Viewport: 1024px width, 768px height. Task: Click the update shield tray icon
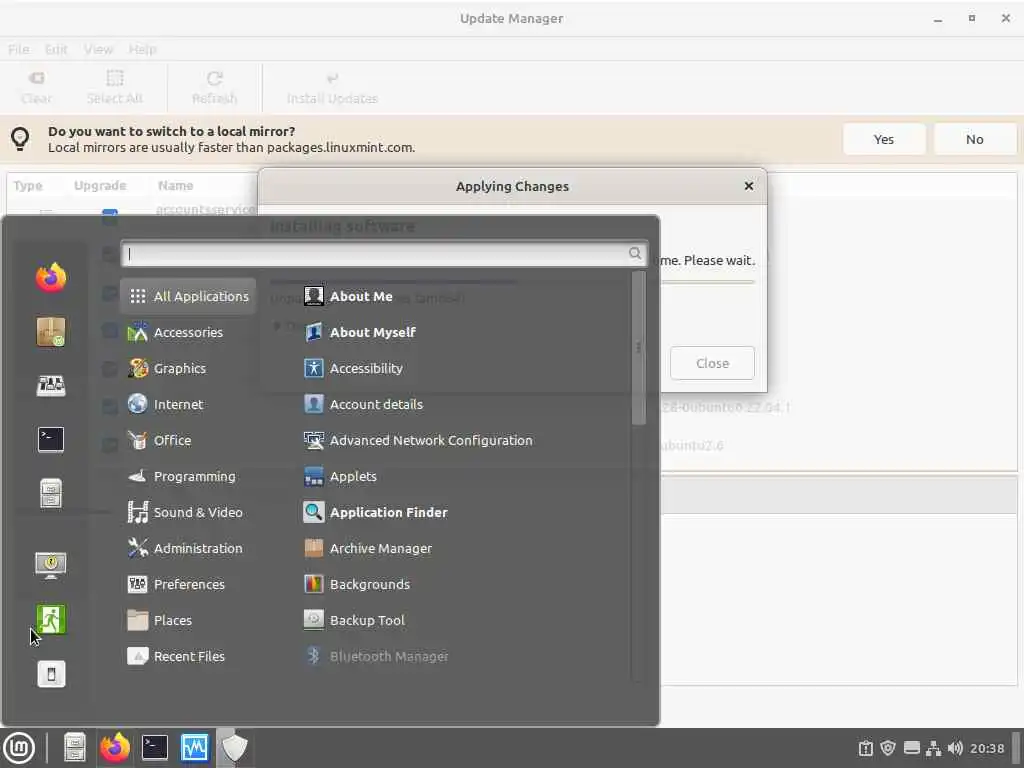click(888, 748)
